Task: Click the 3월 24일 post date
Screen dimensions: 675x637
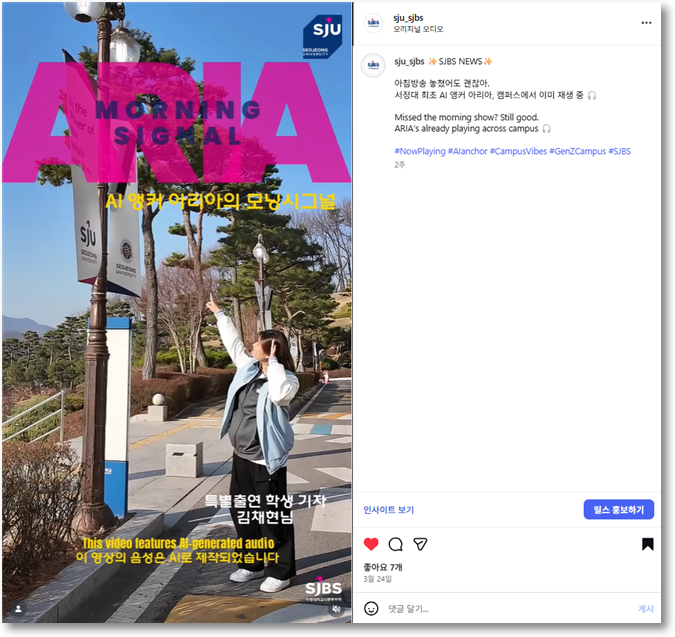Action: (x=378, y=579)
